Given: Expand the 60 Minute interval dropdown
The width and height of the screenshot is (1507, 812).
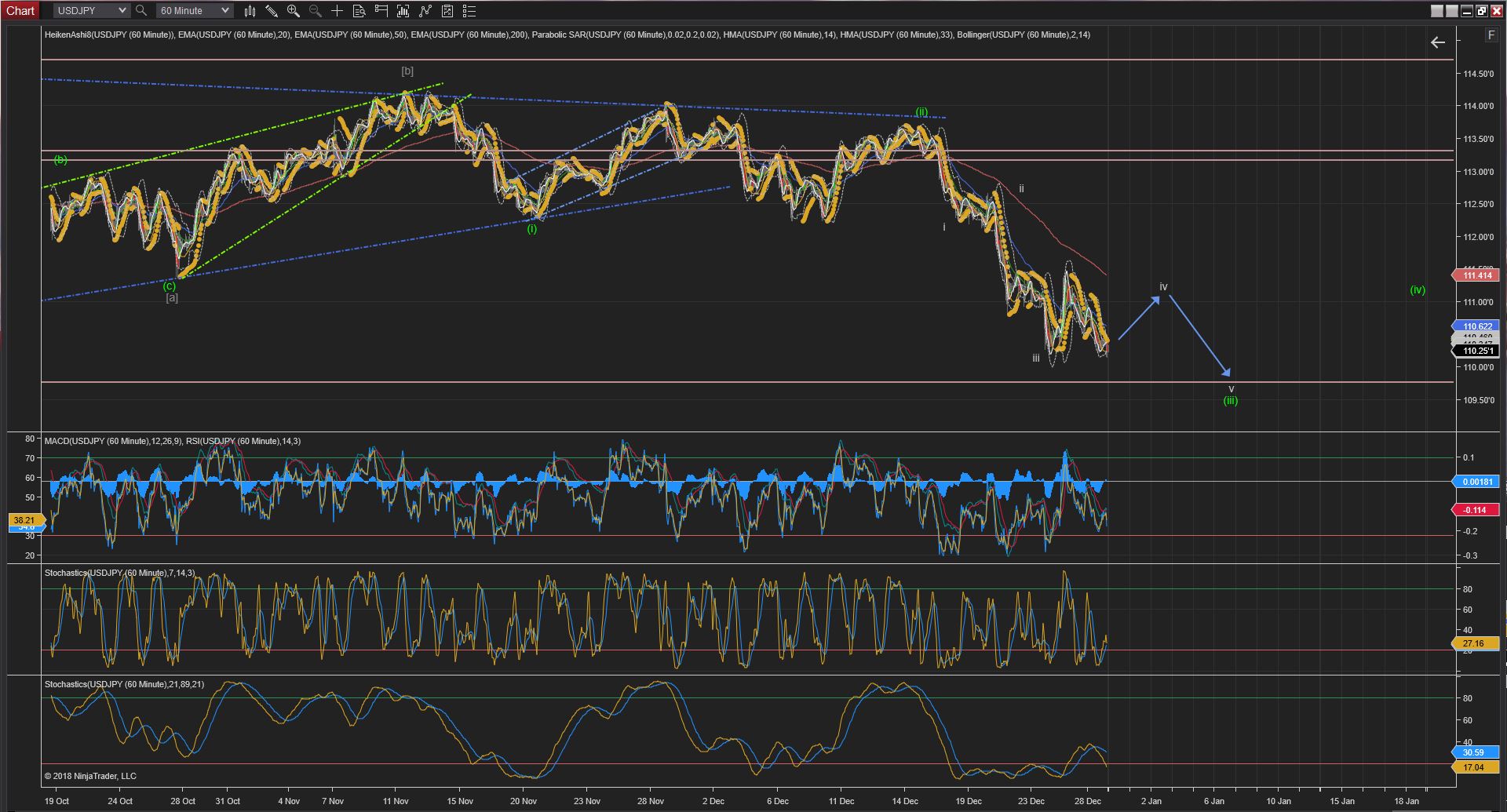Looking at the screenshot, I should click(225, 11).
